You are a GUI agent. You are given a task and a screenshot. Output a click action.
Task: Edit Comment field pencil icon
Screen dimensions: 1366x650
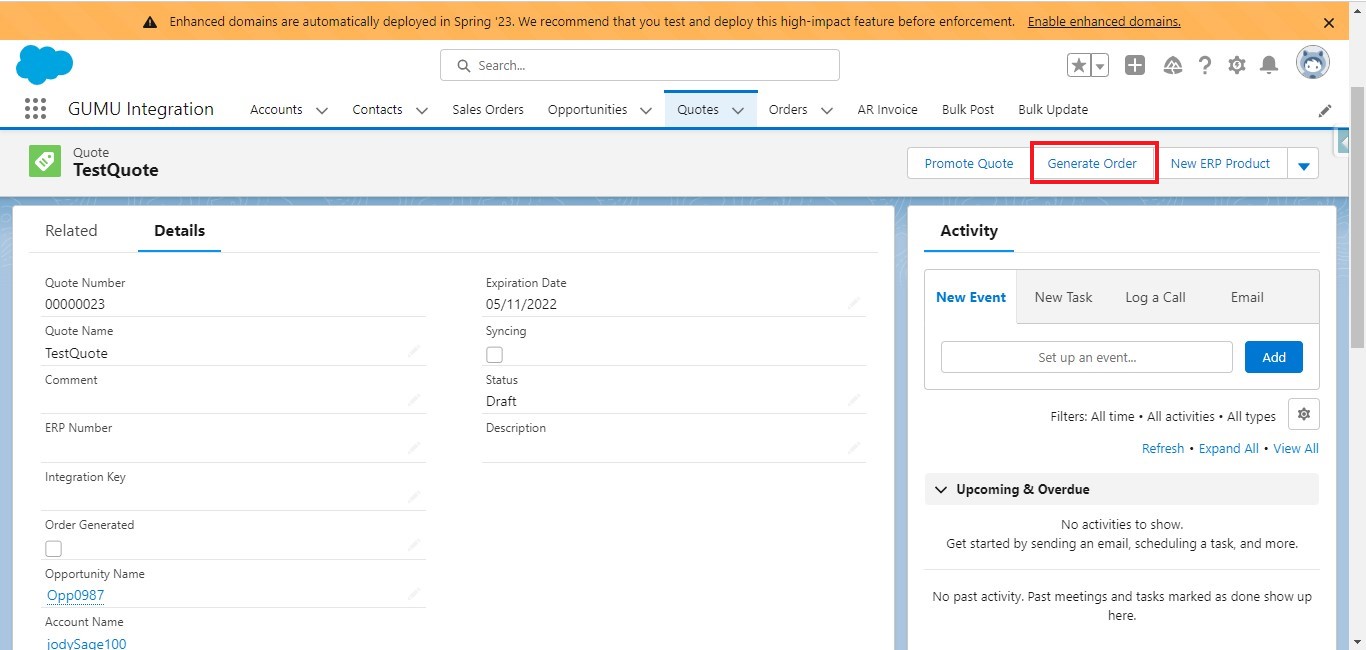[x=414, y=399]
